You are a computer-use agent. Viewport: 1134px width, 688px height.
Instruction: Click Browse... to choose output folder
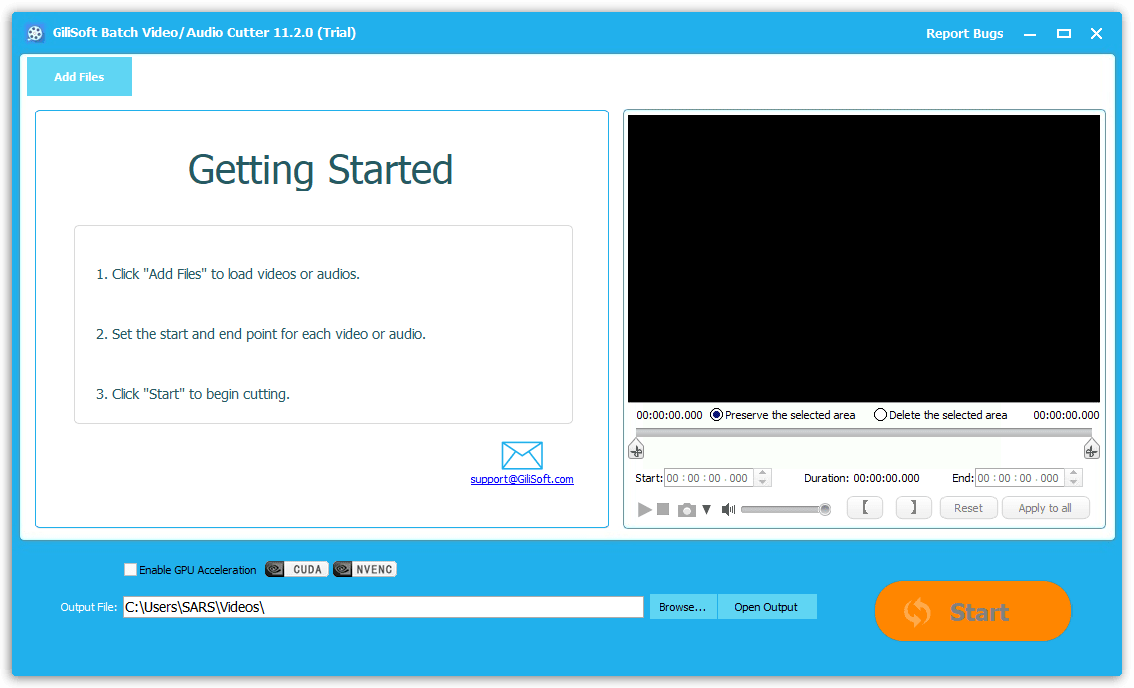coord(683,607)
